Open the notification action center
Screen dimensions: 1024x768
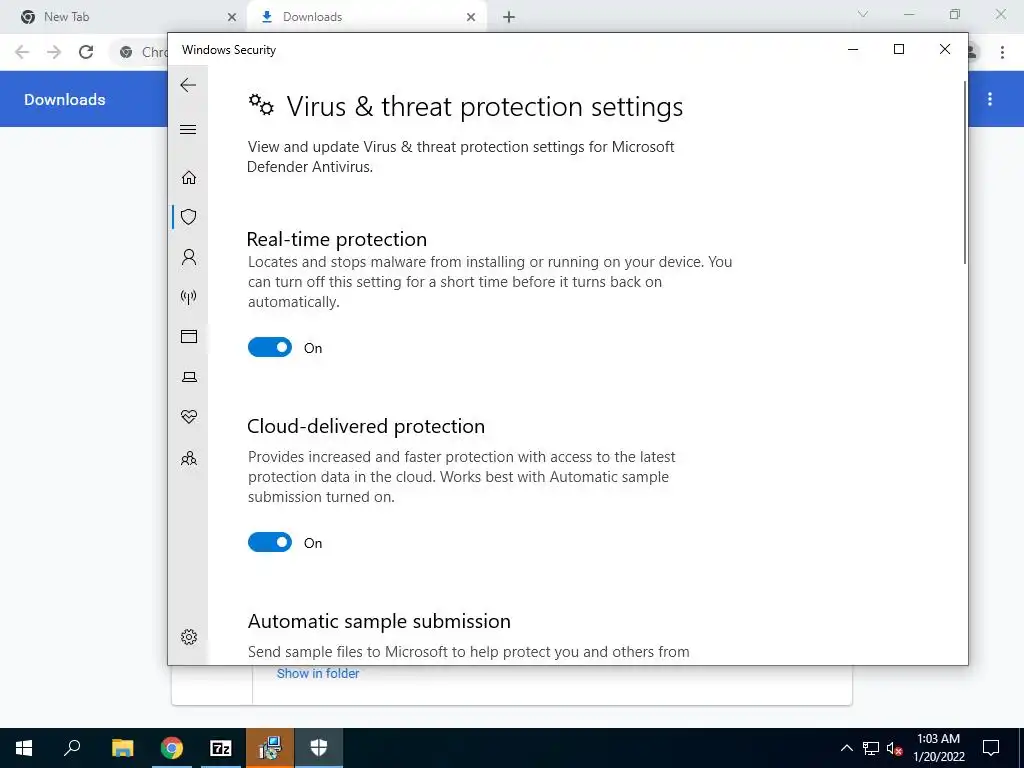[x=991, y=748]
